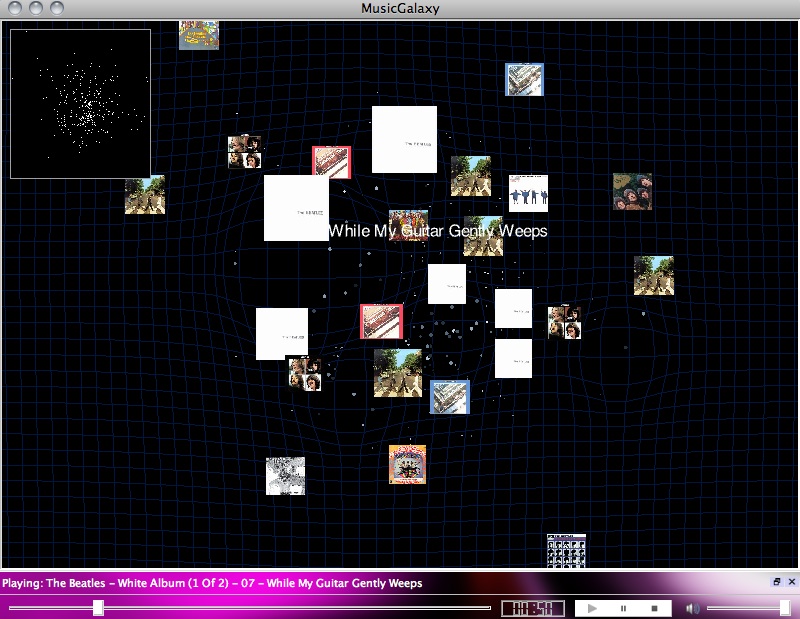Screen dimensions: 800x619
Task: Pause the current track
Action: (x=623, y=608)
